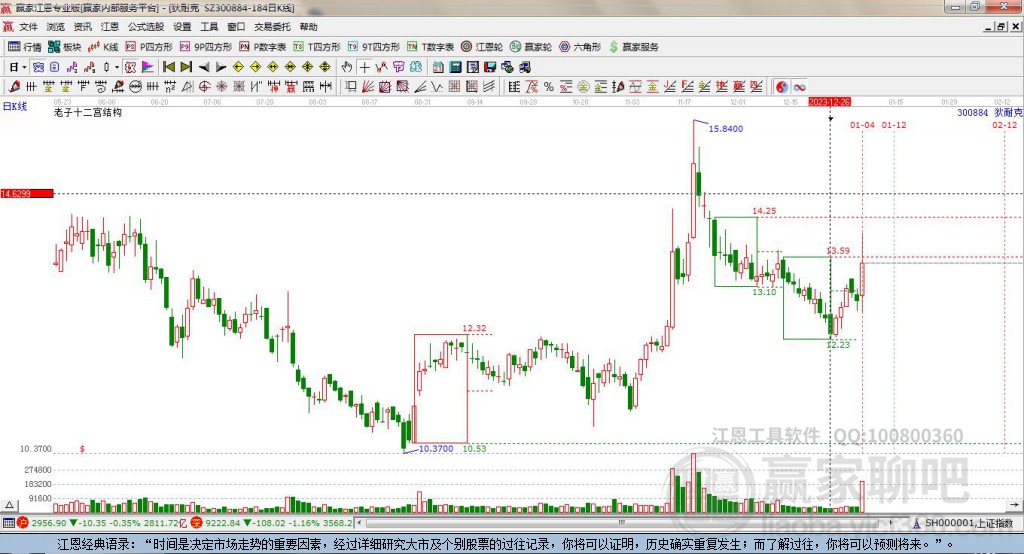Click the SH000001 上证指数 status entry
The width and height of the screenshot is (1024, 554).
pos(968,523)
